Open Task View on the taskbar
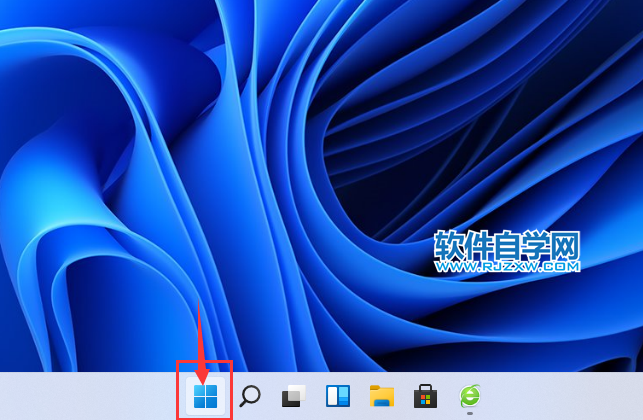Viewport: 643px width, 420px height. 294,396
